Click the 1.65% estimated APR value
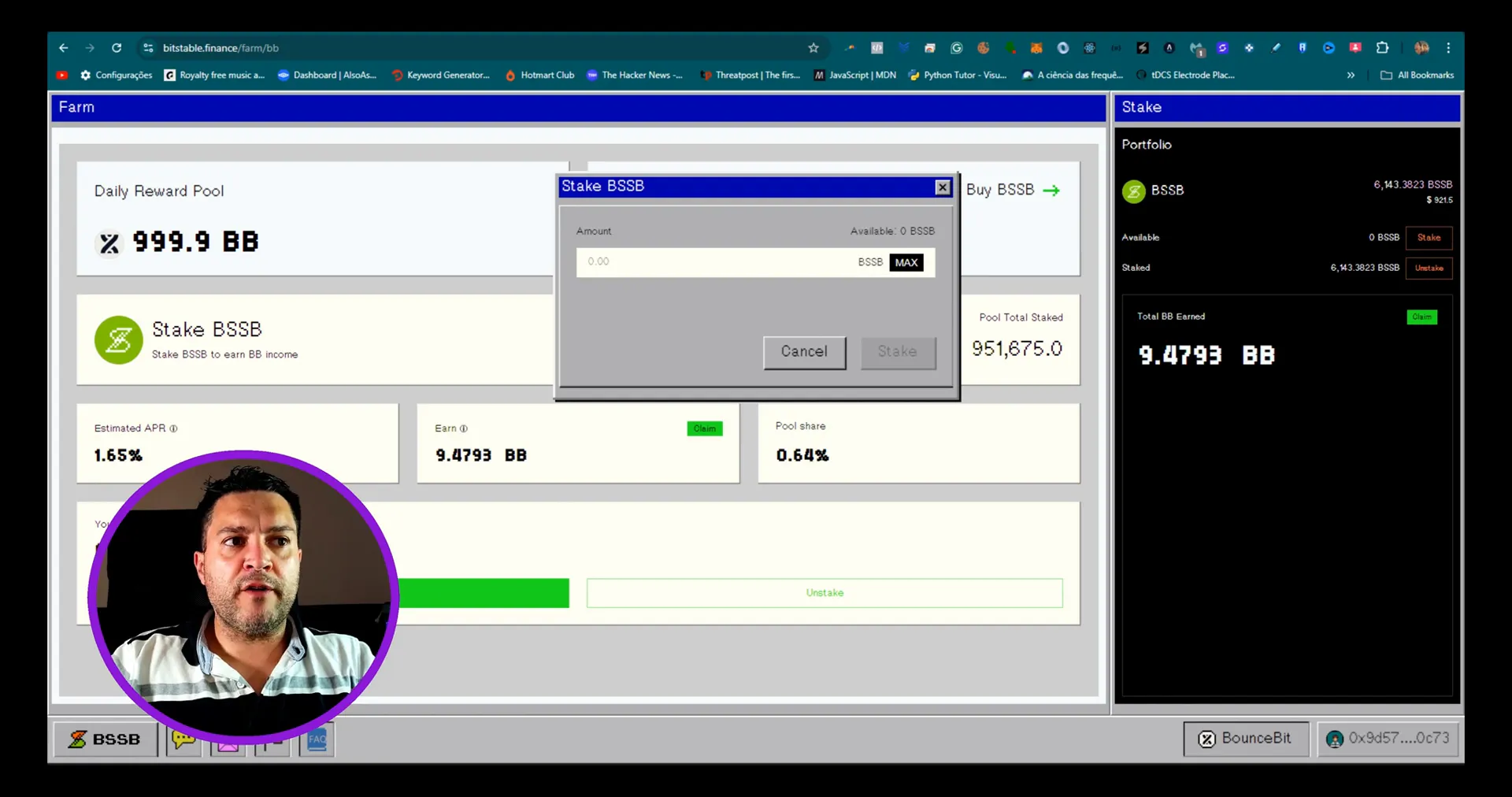Viewport: 1512px width, 797px height. pyautogui.click(x=118, y=455)
